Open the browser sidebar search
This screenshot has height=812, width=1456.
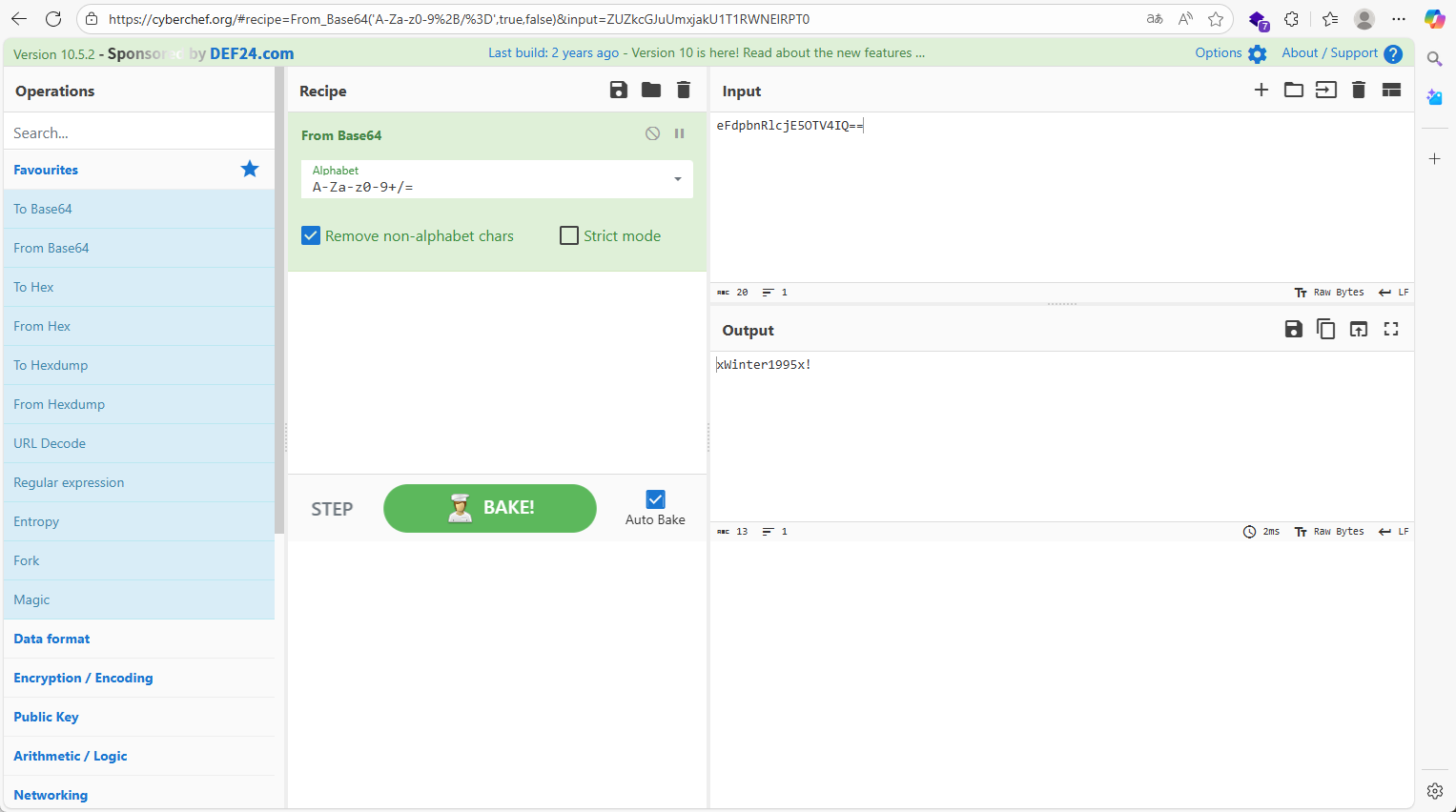click(1435, 59)
